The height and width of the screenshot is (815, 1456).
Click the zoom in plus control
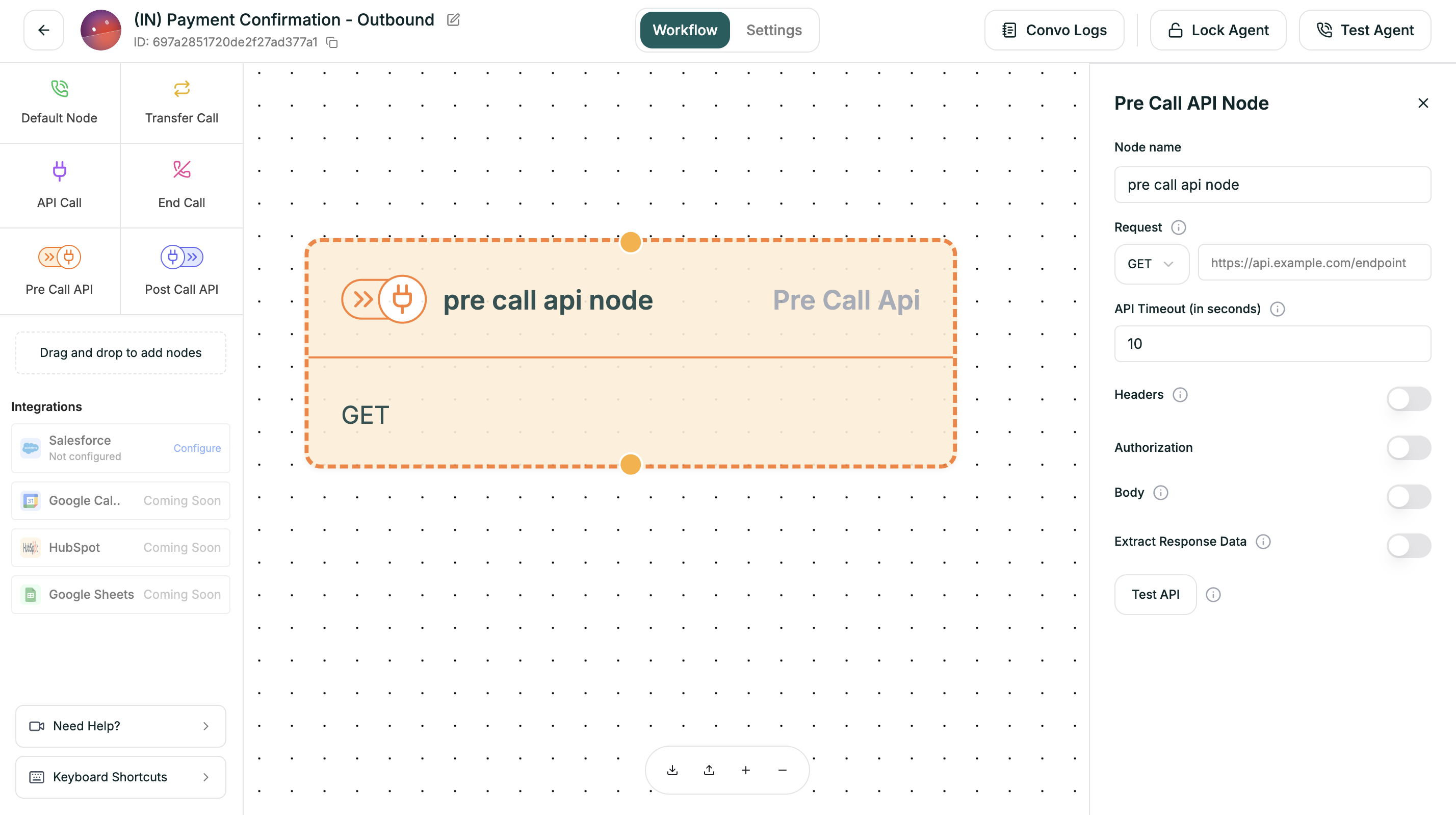point(745,770)
